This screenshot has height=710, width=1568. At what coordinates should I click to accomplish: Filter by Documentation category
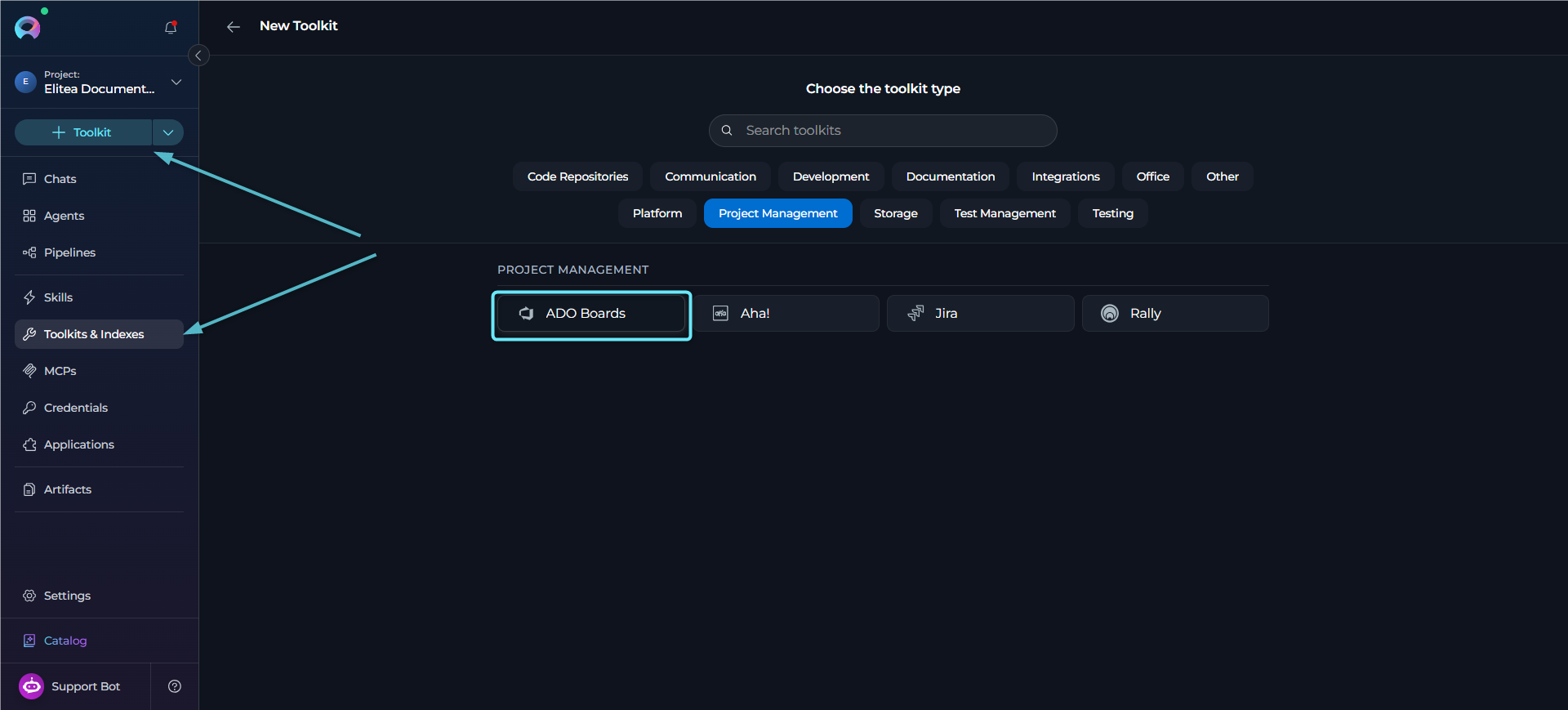(951, 176)
